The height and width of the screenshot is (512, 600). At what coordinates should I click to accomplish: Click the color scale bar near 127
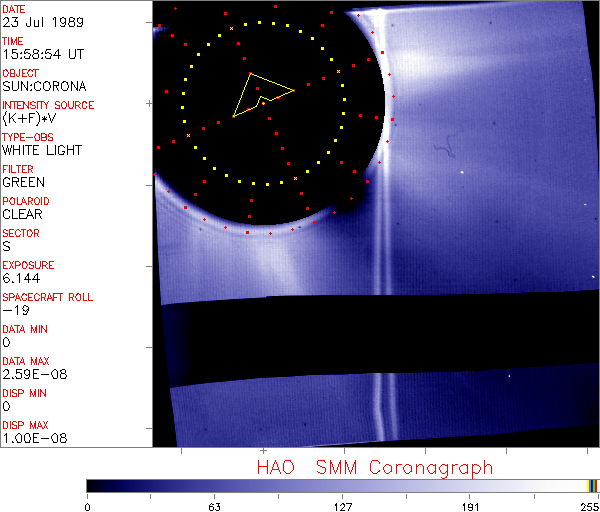click(342, 485)
